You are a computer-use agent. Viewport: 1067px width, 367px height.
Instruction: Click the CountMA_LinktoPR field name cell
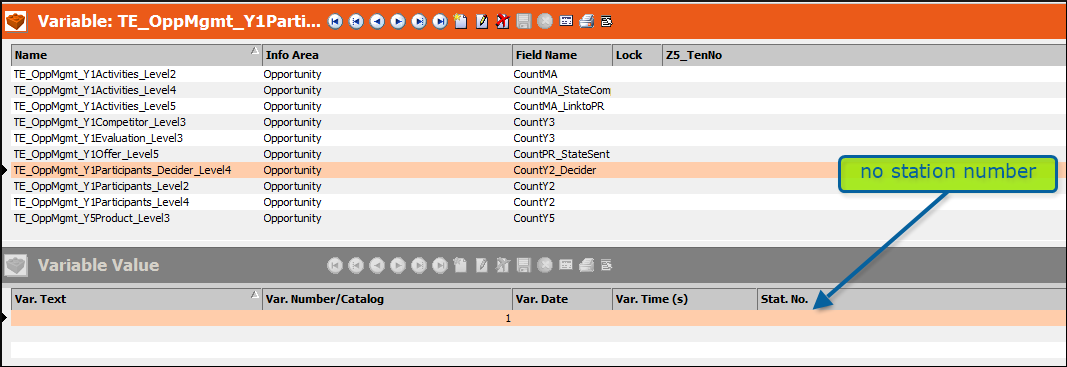pyautogui.click(x=562, y=106)
